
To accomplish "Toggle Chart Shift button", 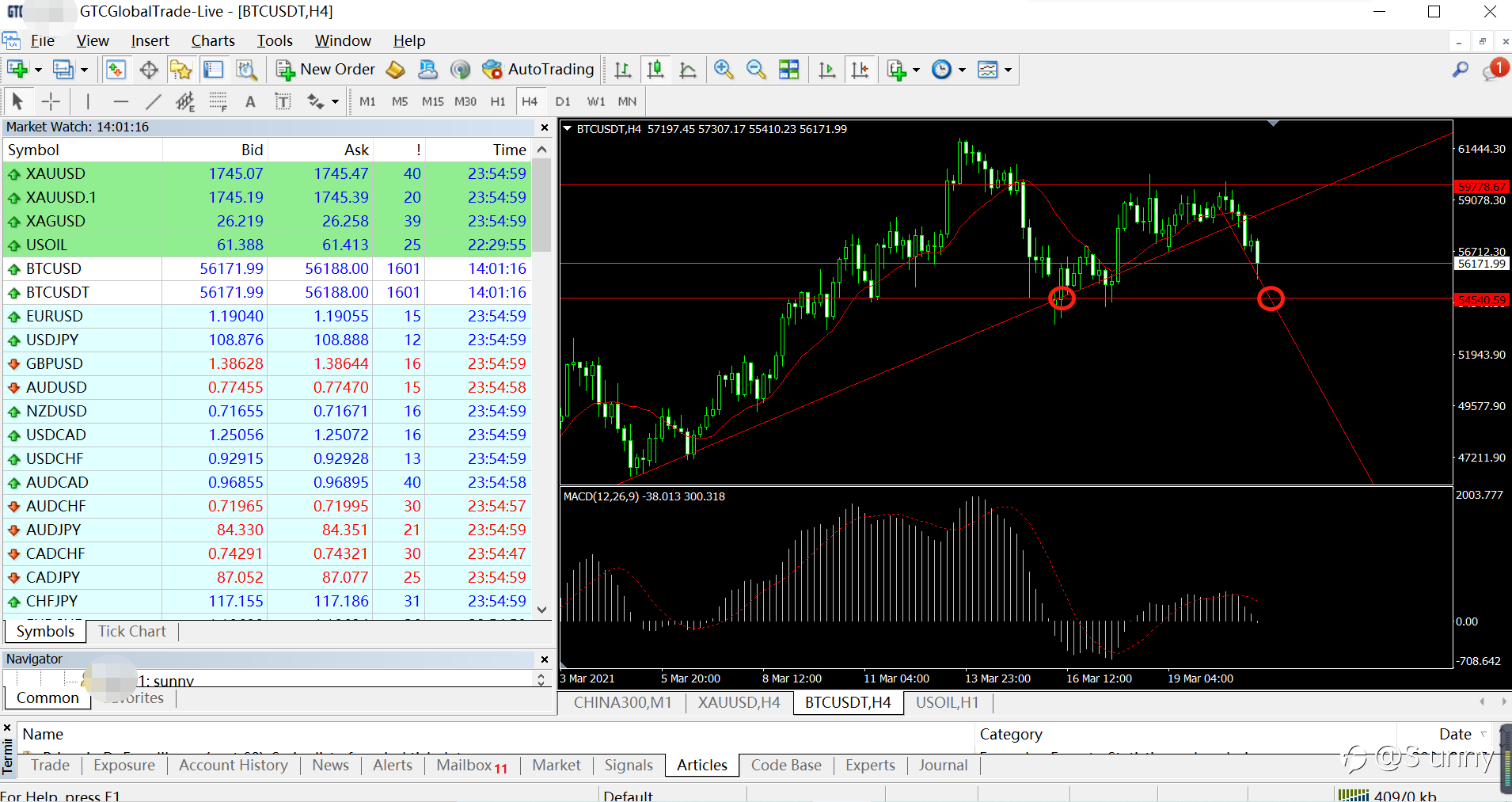I will 860,70.
